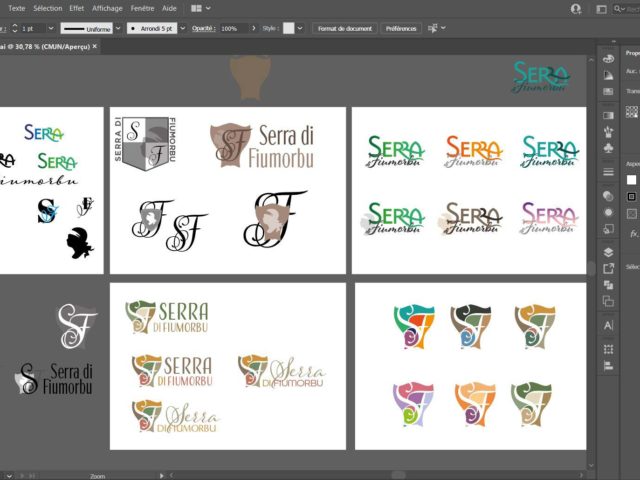Open the Stroke panel lines icon

click(608, 172)
